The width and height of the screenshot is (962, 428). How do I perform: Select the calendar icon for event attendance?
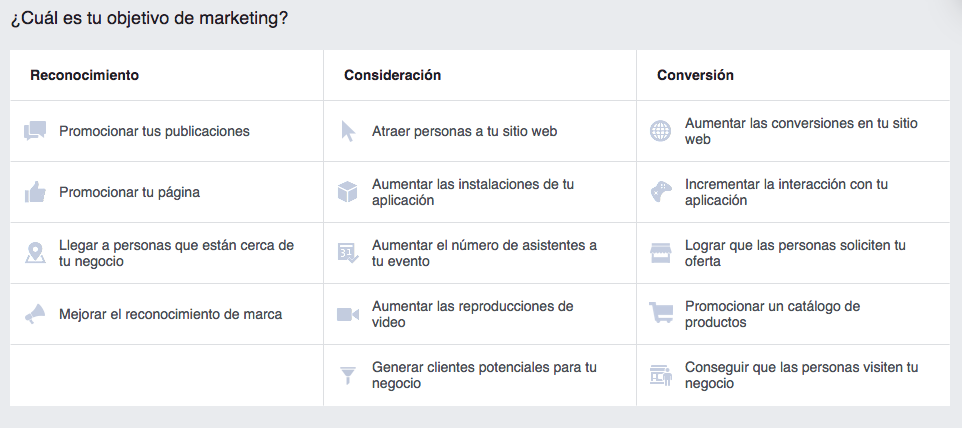(348, 253)
